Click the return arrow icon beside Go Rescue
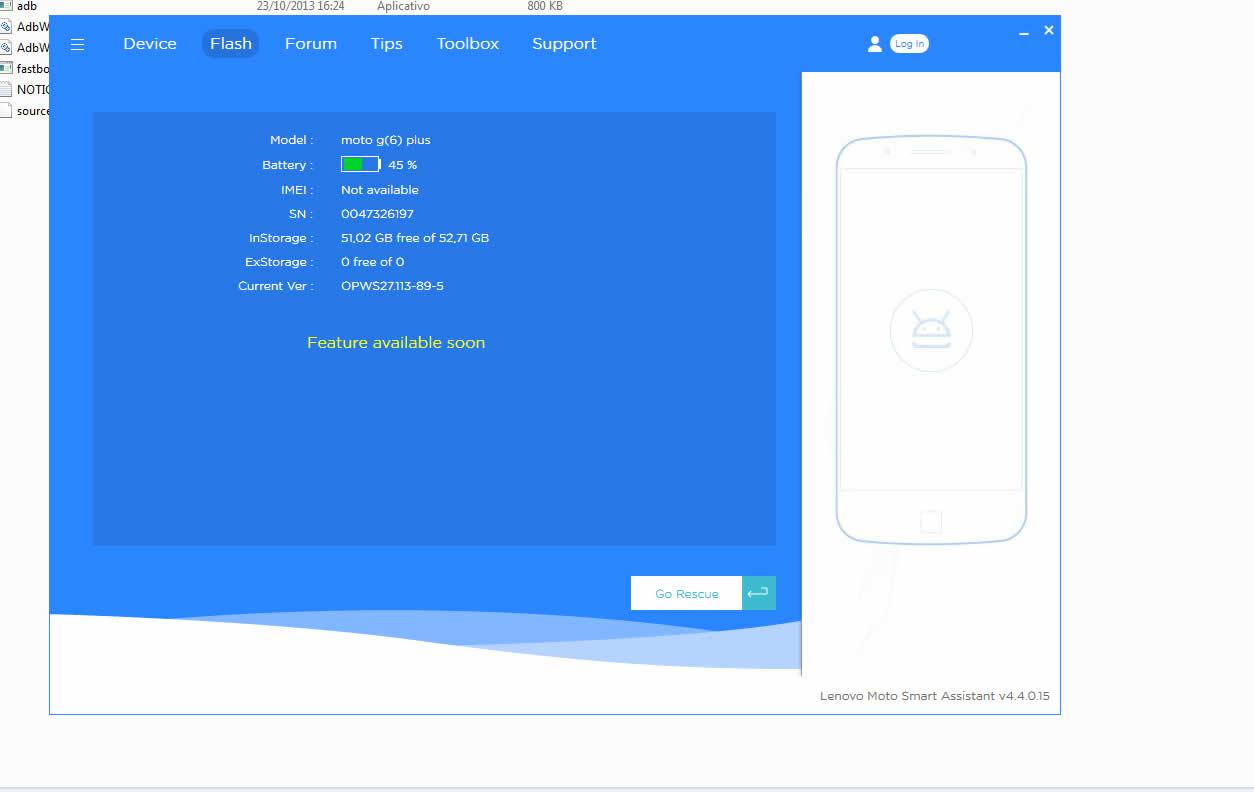 coord(759,593)
